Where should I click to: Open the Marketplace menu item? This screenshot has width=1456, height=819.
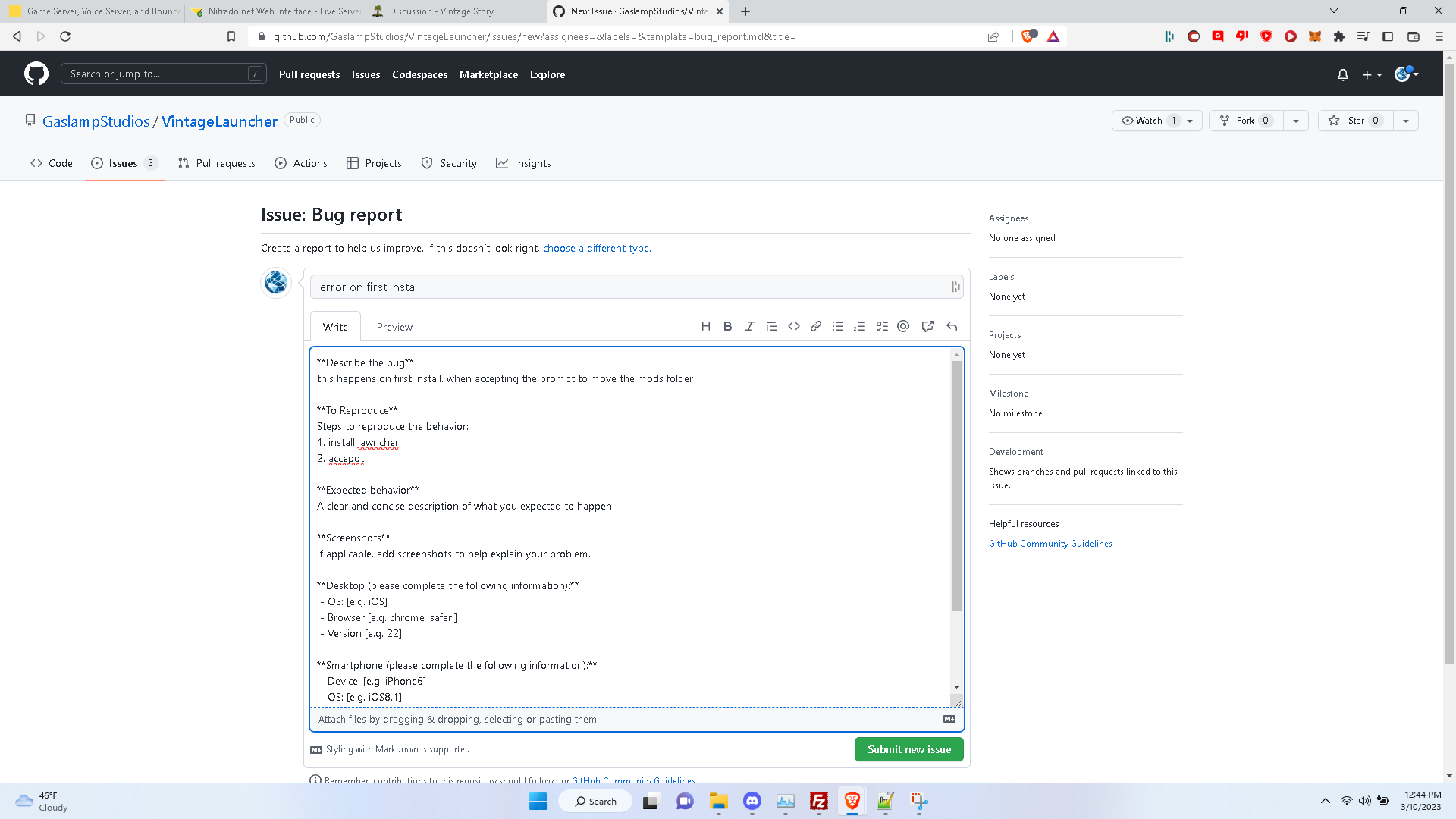(488, 74)
